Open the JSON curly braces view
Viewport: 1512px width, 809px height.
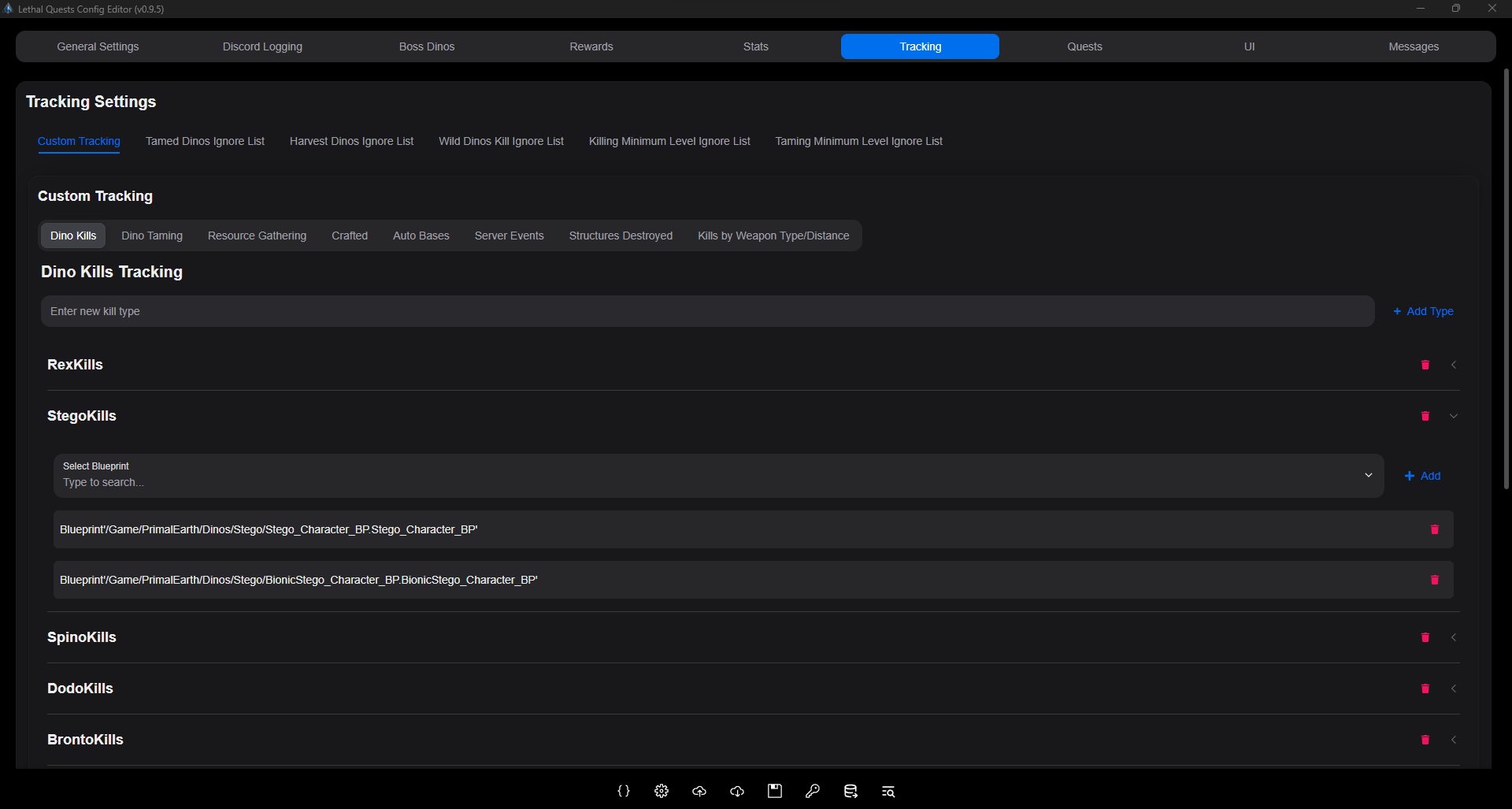point(624,791)
